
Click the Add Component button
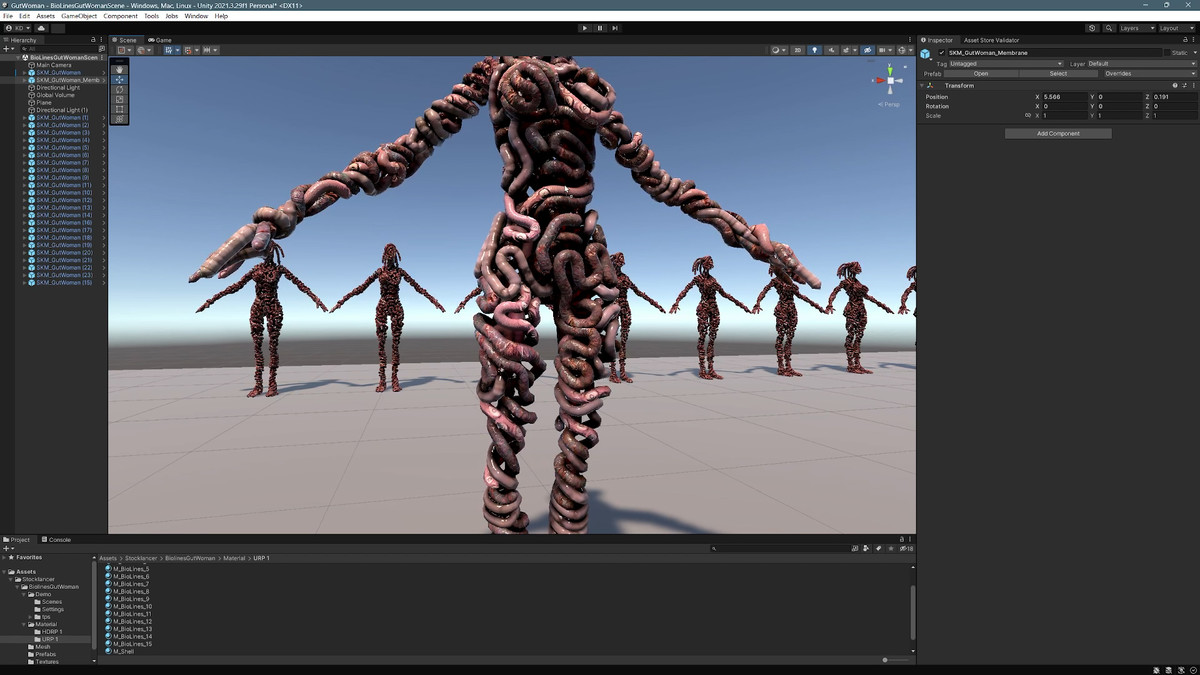(x=1058, y=133)
